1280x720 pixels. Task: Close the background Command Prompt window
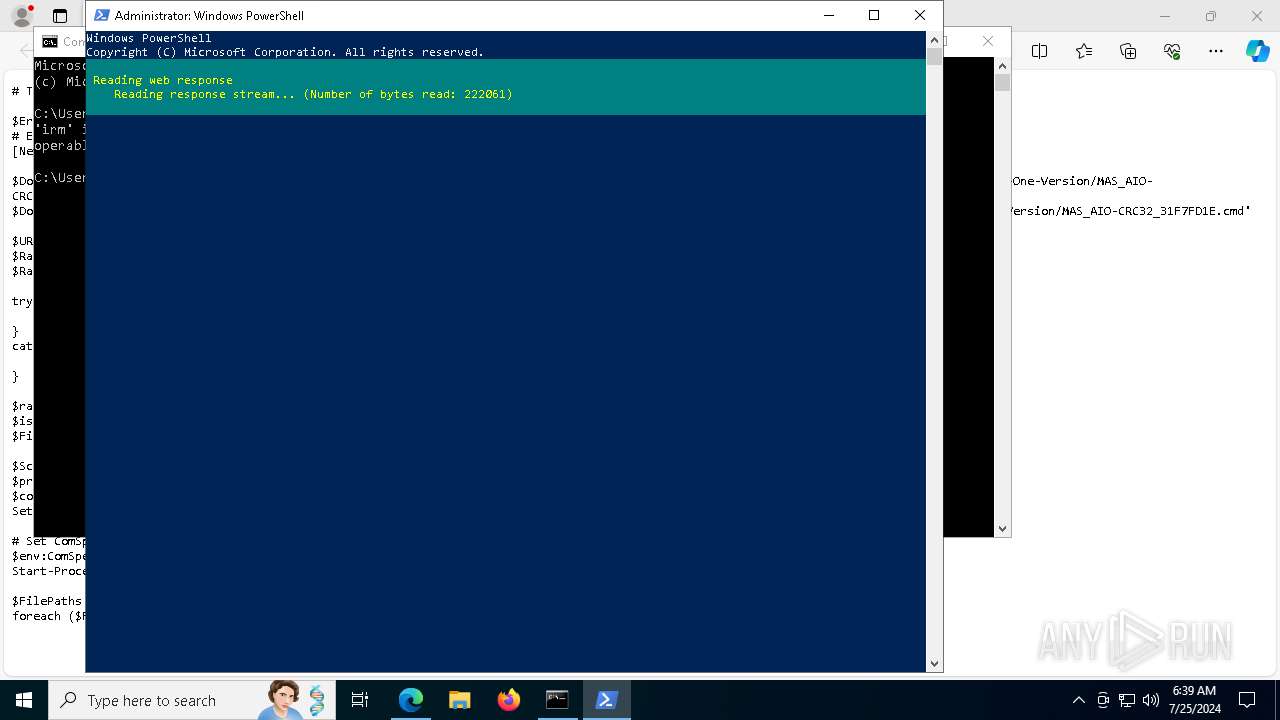(x=988, y=41)
